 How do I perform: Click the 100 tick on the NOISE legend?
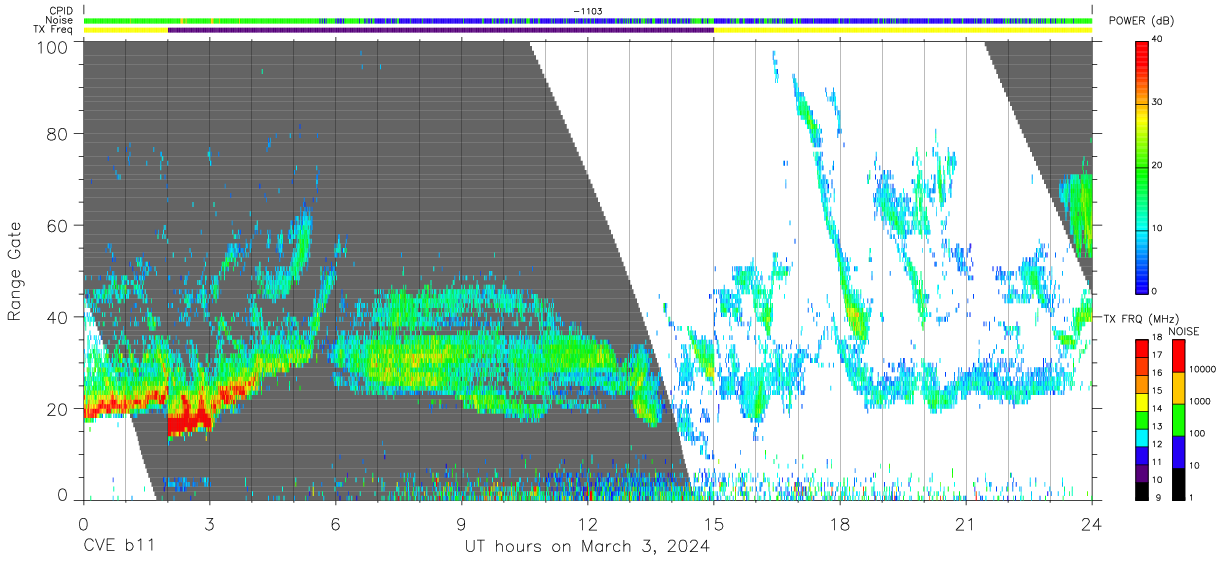[x=1198, y=433]
